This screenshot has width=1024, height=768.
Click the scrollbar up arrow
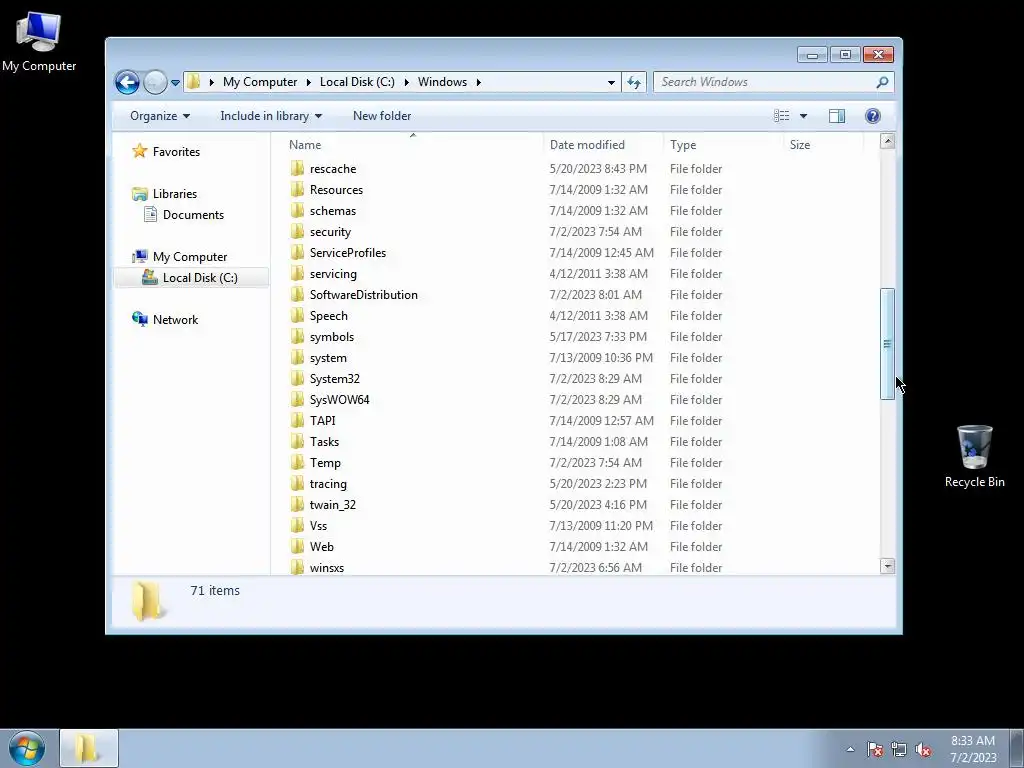pos(888,141)
